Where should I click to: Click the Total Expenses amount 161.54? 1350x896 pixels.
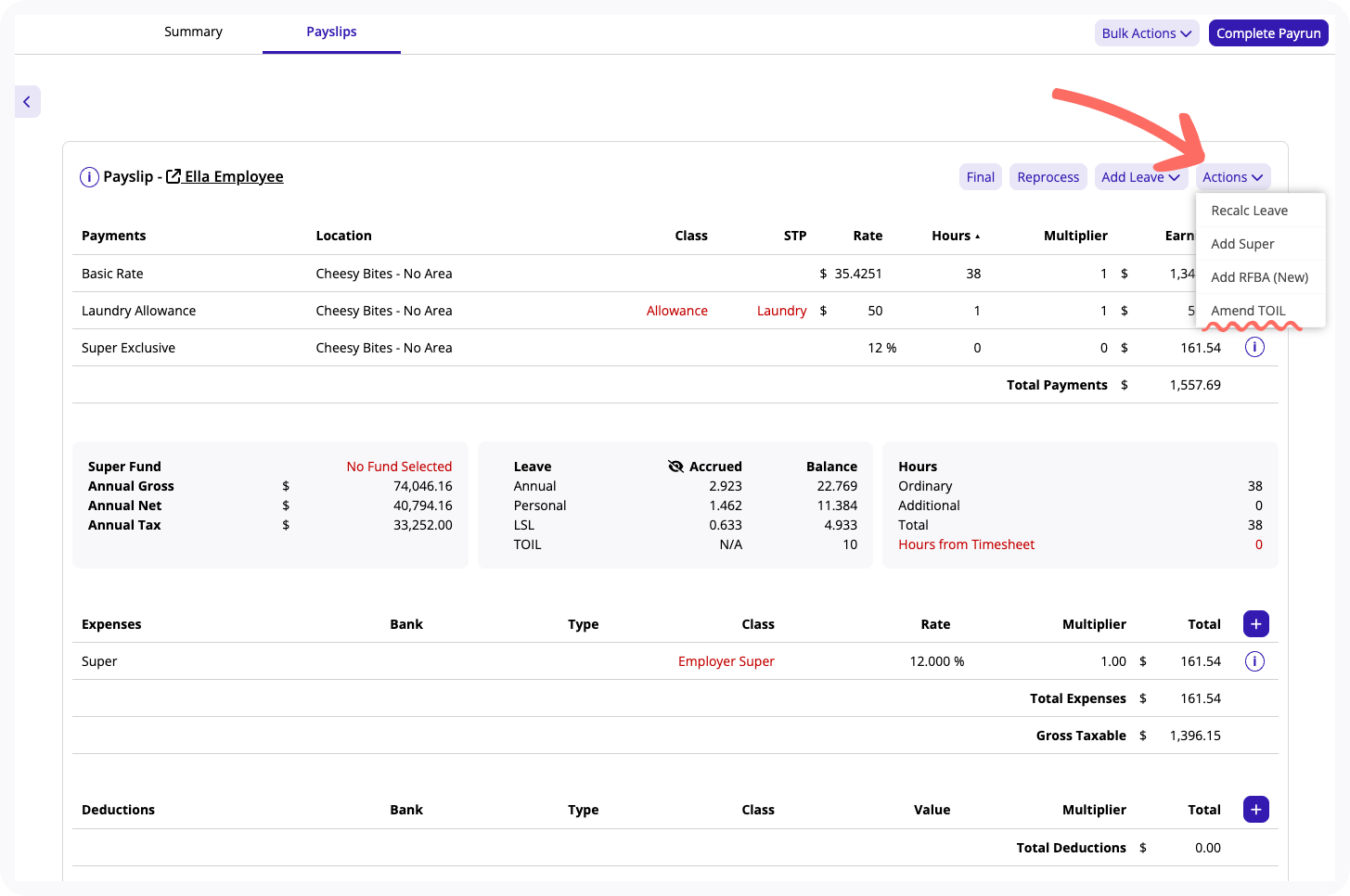[x=1201, y=698]
